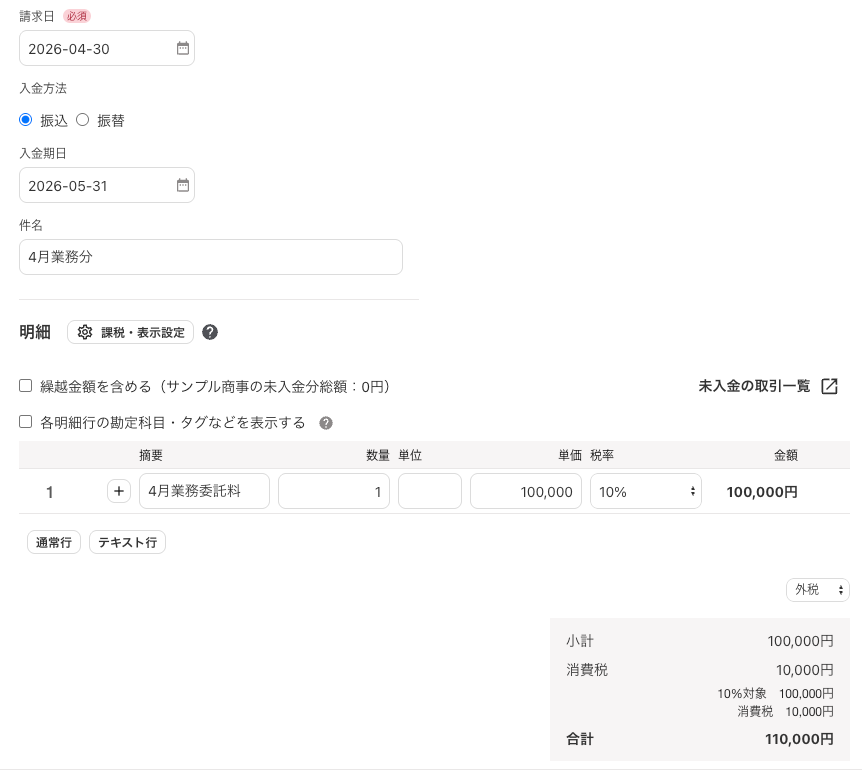The width and height of the screenshot is (862, 770).
Task: Open the 外税 tax mode dropdown
Action: pyautogui.click(x=818, y=590)
